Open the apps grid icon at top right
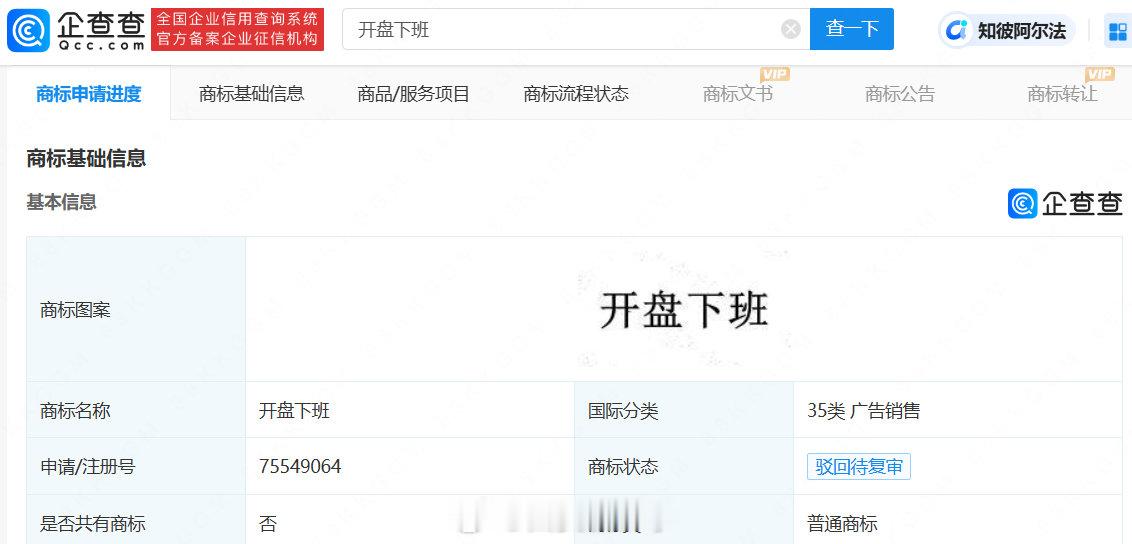This screenshot has width=1132, height=544. (x=1118, y=31)
